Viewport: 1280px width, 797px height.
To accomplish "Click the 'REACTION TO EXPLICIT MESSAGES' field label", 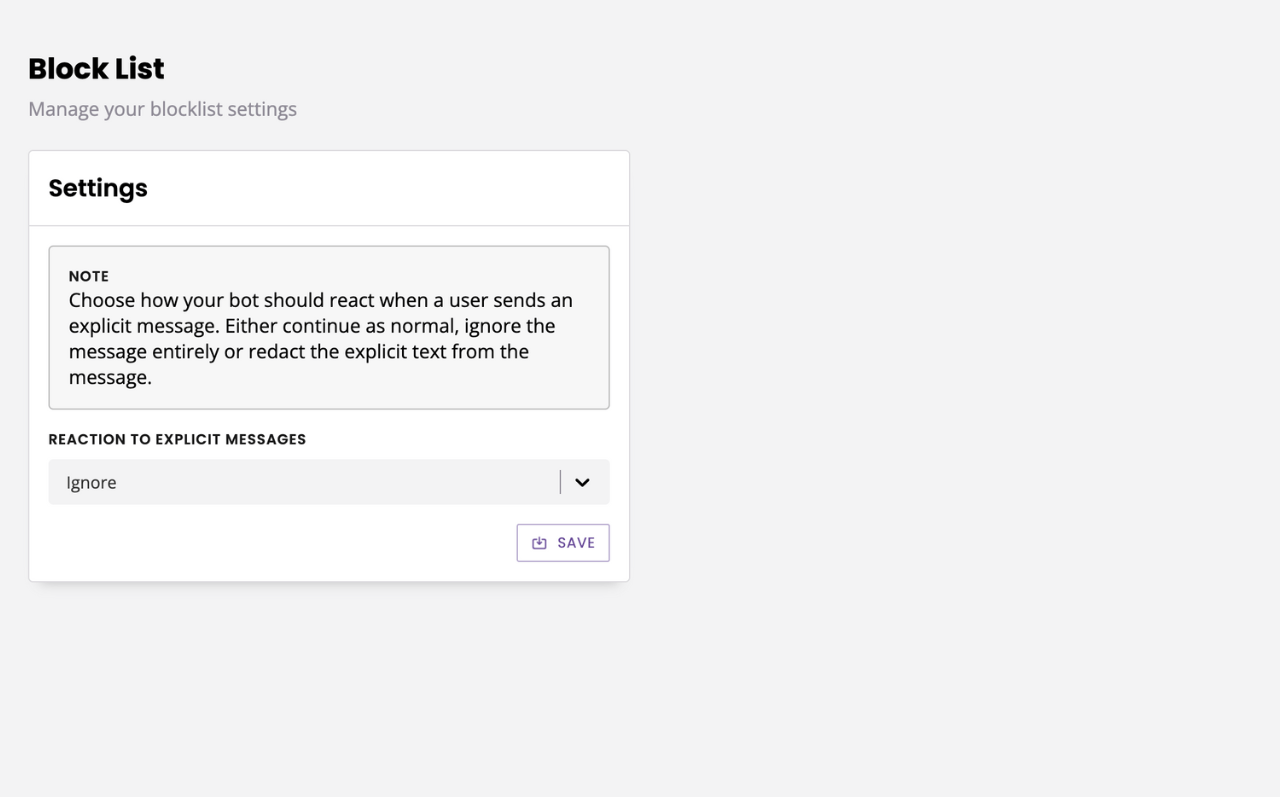I will pyautogui.click(x=177, y=439).
